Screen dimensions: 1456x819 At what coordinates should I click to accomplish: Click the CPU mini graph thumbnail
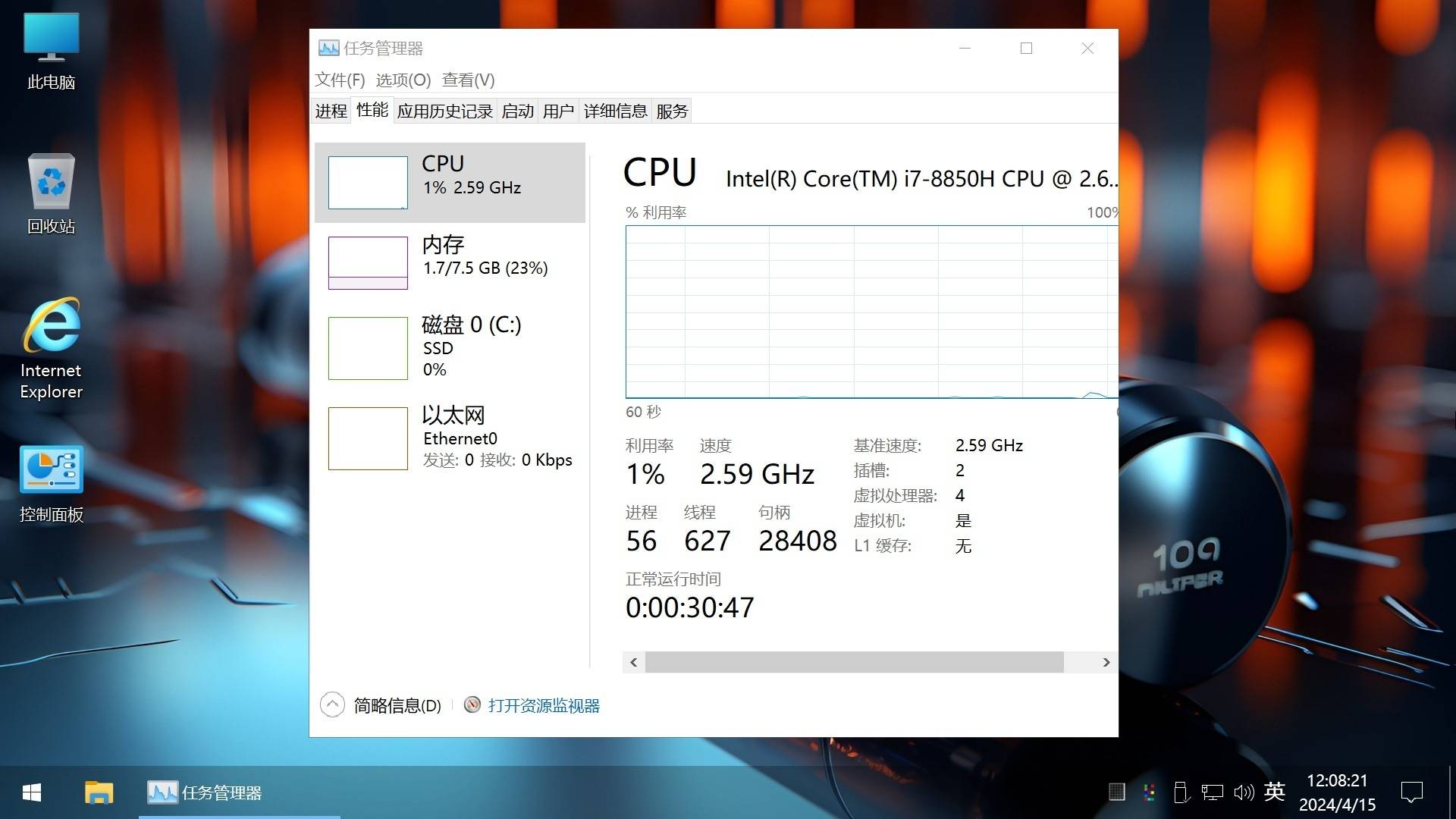368,183
